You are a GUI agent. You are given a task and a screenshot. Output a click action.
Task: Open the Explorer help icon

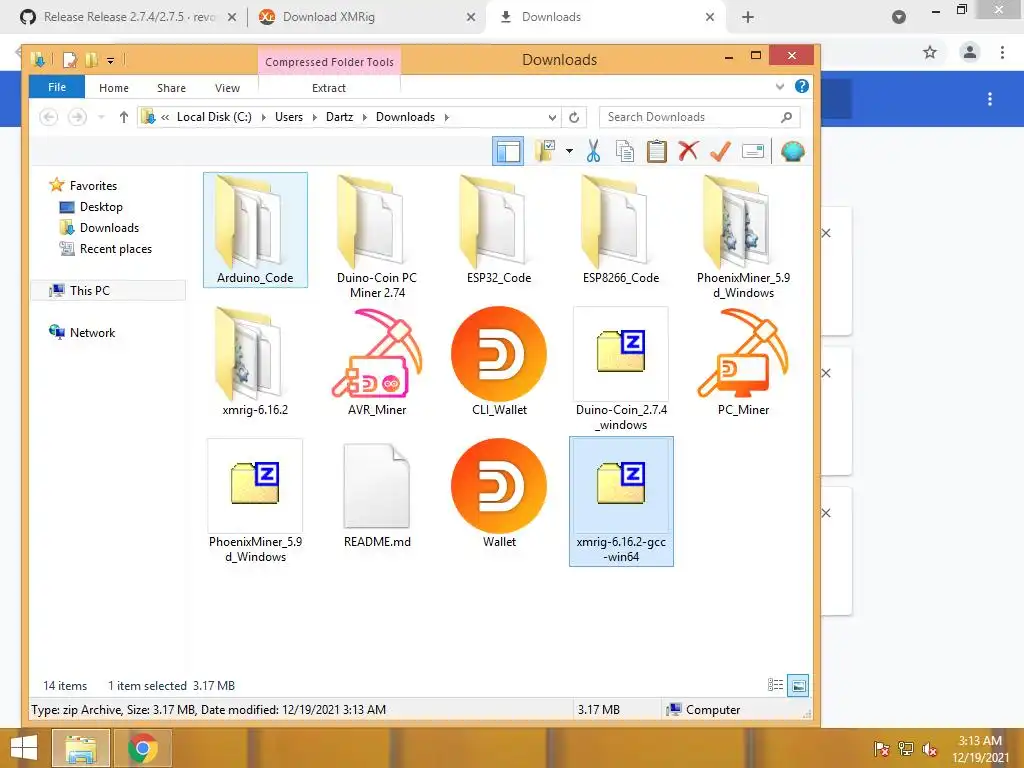802,86
